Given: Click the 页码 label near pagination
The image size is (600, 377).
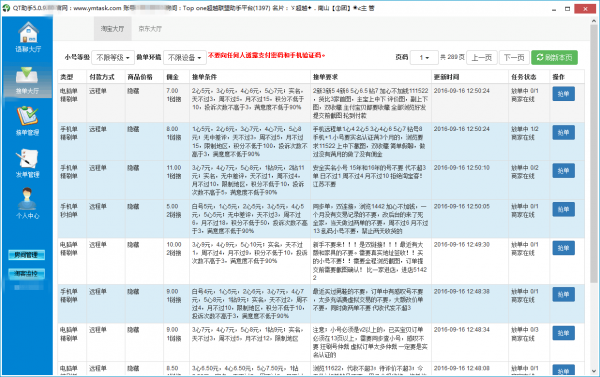Looking at the screenshot, I should click(401, 57).
